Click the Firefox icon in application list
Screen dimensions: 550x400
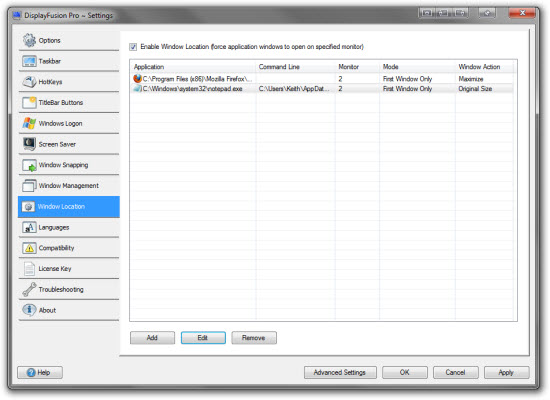coord(137,79)
